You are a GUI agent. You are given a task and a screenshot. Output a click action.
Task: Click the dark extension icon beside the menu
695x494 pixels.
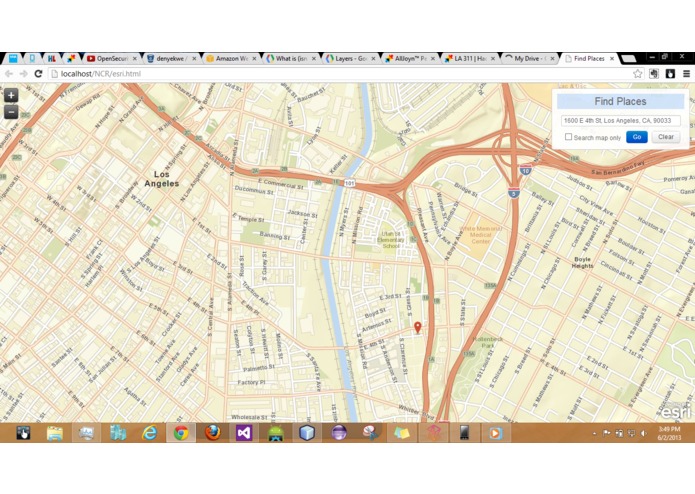point(670,74)
